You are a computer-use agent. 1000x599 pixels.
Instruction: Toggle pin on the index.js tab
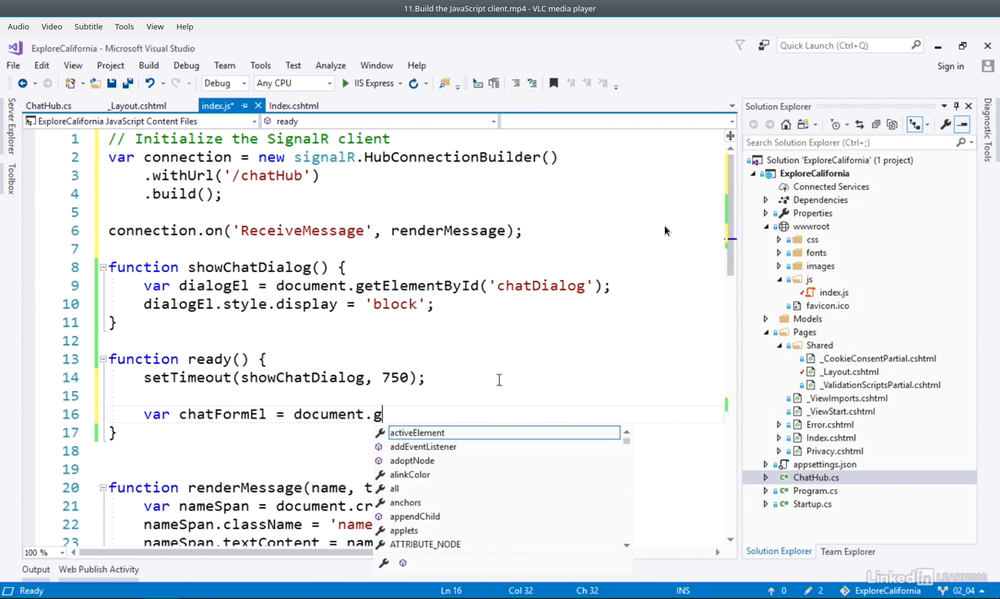click(x=245, y=105)
